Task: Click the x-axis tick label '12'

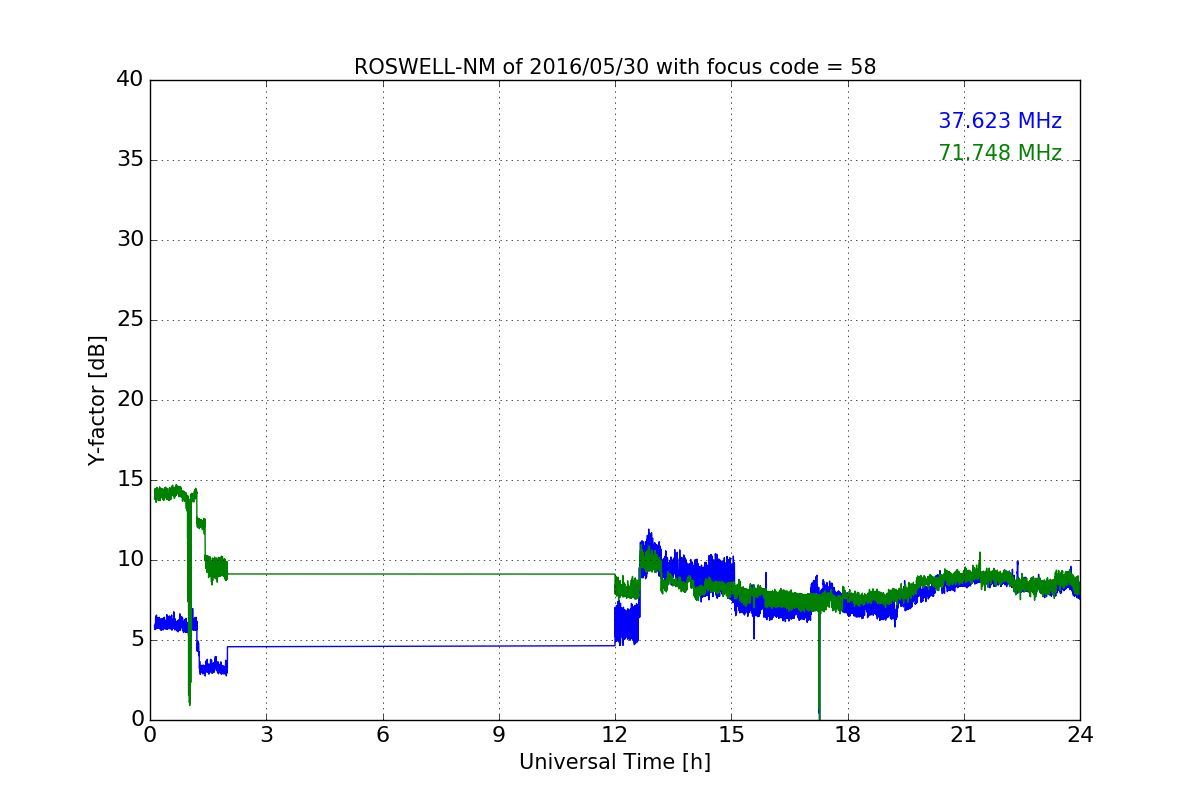Action: pyautogui.click(x=615, y=734)
